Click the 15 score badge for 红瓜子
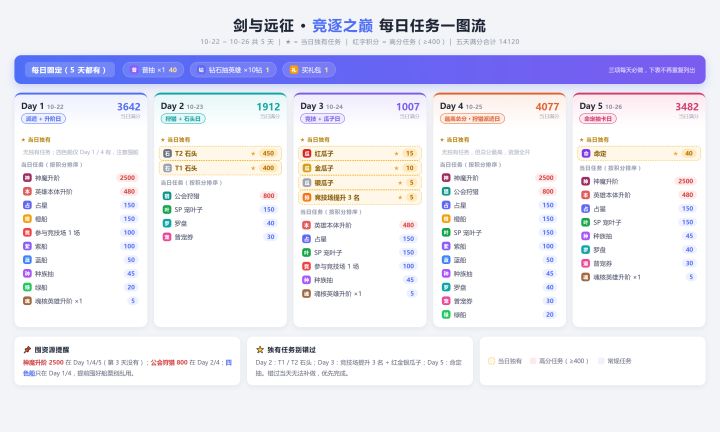Viewport: 720px width, 432px height. [410, 154]
